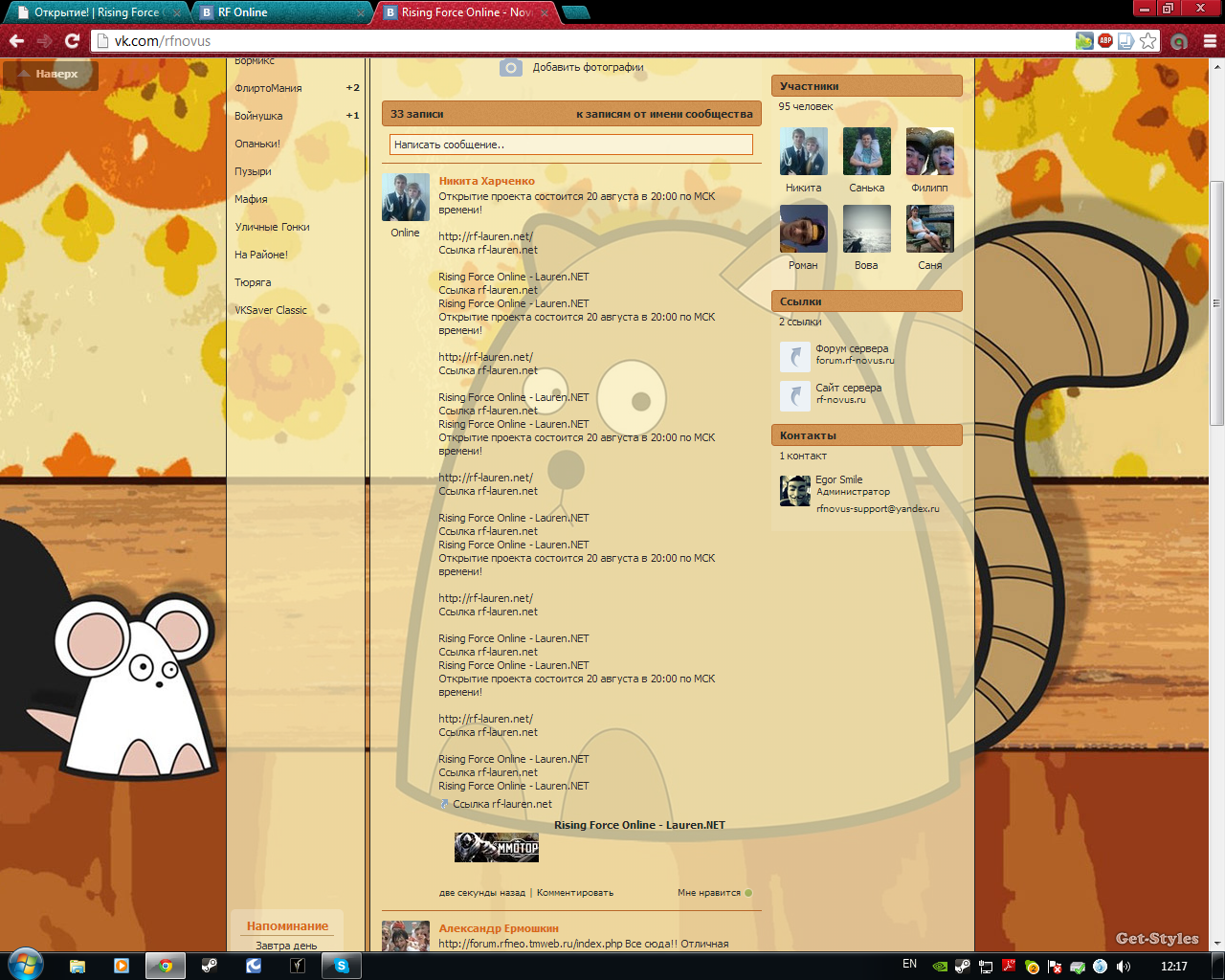Open На Районе! in the left menu
Viewport: 1225px width, 980px height.
[x=261, y=255]
